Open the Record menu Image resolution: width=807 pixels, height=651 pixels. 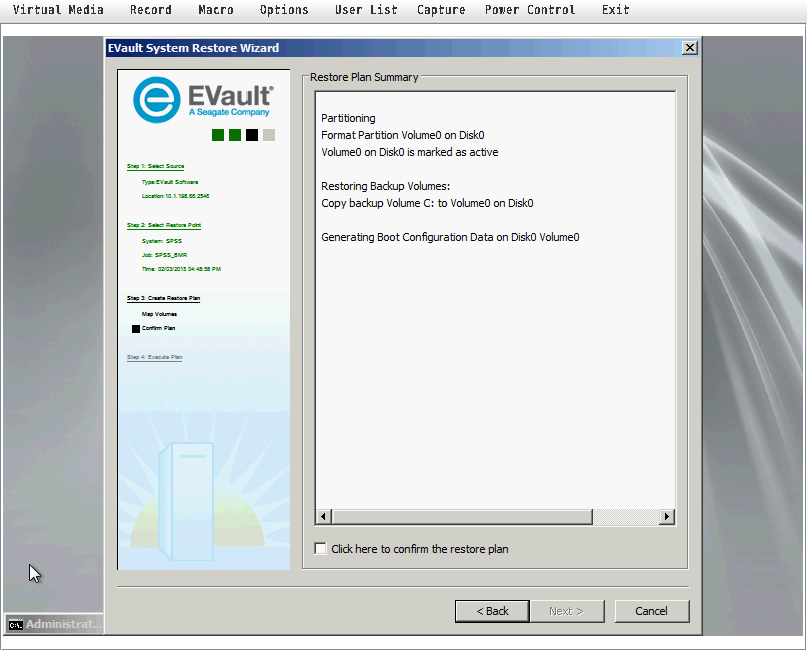151,10
